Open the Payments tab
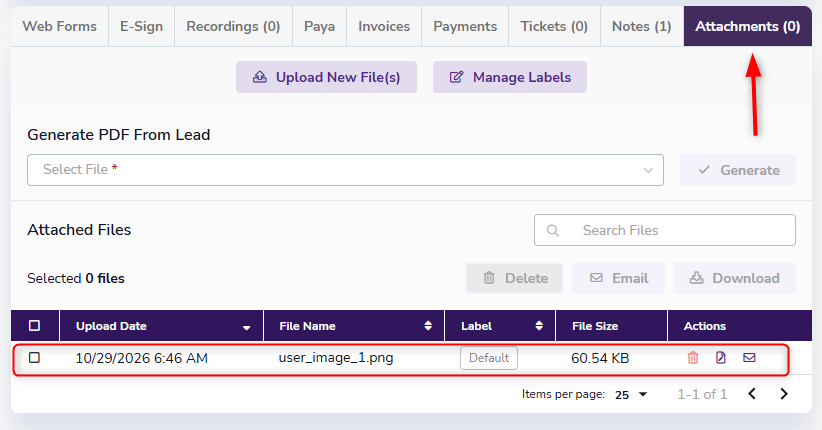The width and height of the screenshot is (822, 430). [x=465, y=26]
